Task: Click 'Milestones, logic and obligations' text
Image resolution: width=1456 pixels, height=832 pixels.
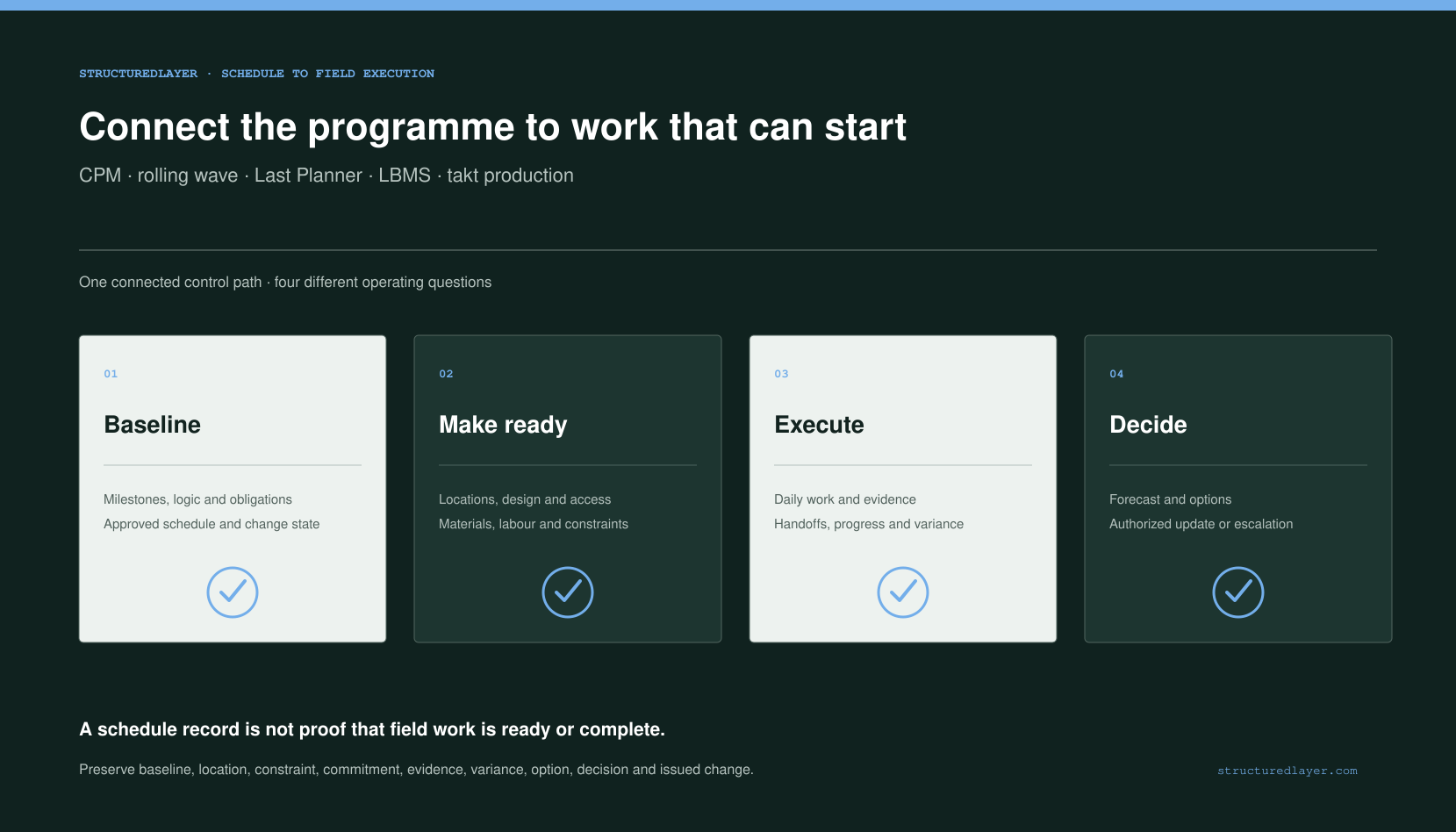Action: (x=197, y=499)
